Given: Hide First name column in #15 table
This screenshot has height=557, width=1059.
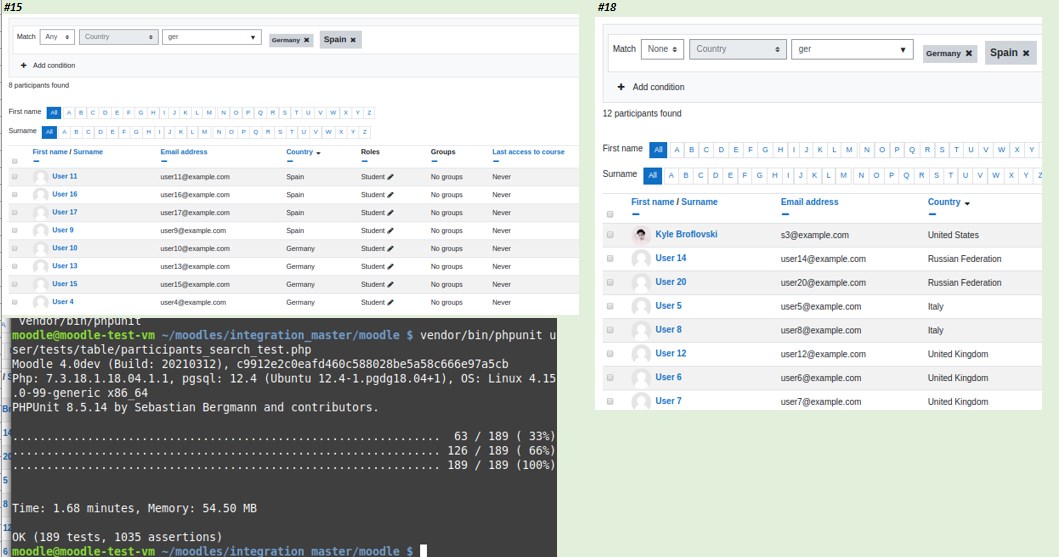Looking at the screenshot, I should [36, 161].
